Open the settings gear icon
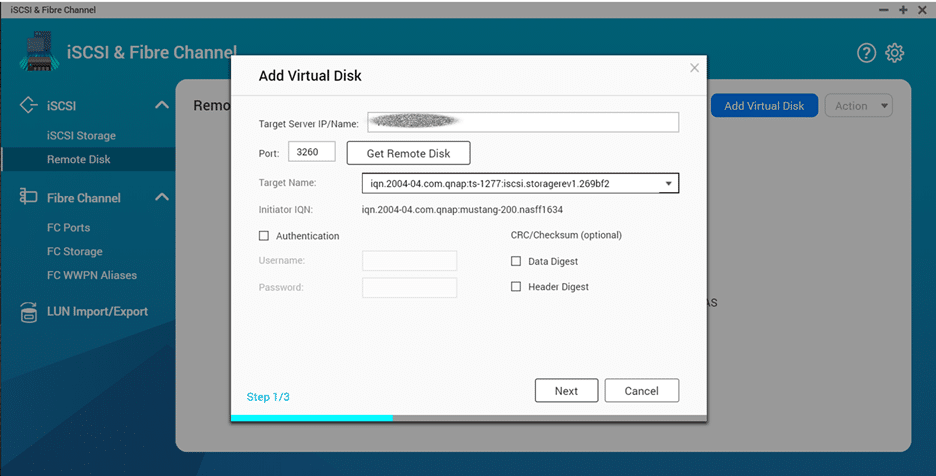 click(894, 53)
